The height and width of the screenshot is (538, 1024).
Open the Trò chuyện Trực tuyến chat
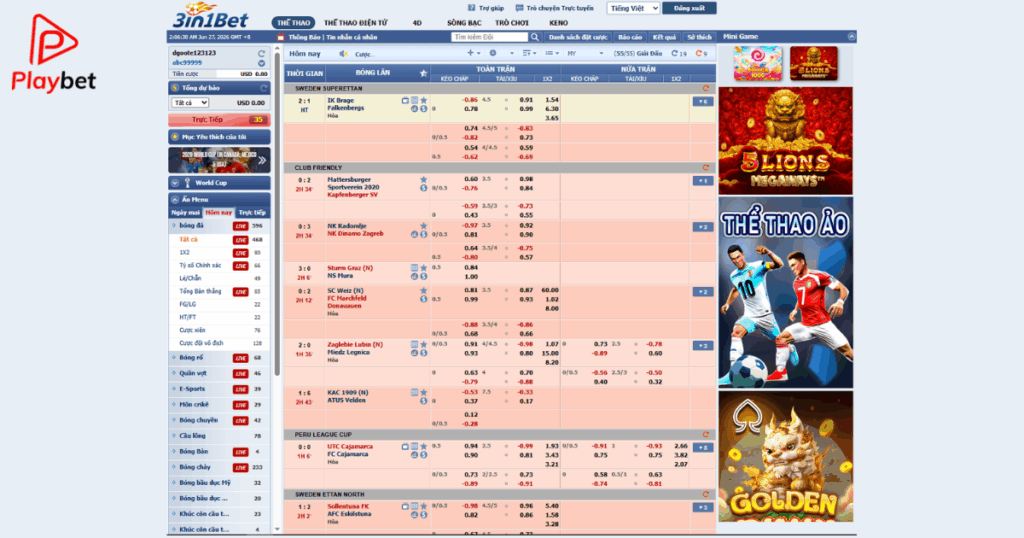tap(554, 8)
